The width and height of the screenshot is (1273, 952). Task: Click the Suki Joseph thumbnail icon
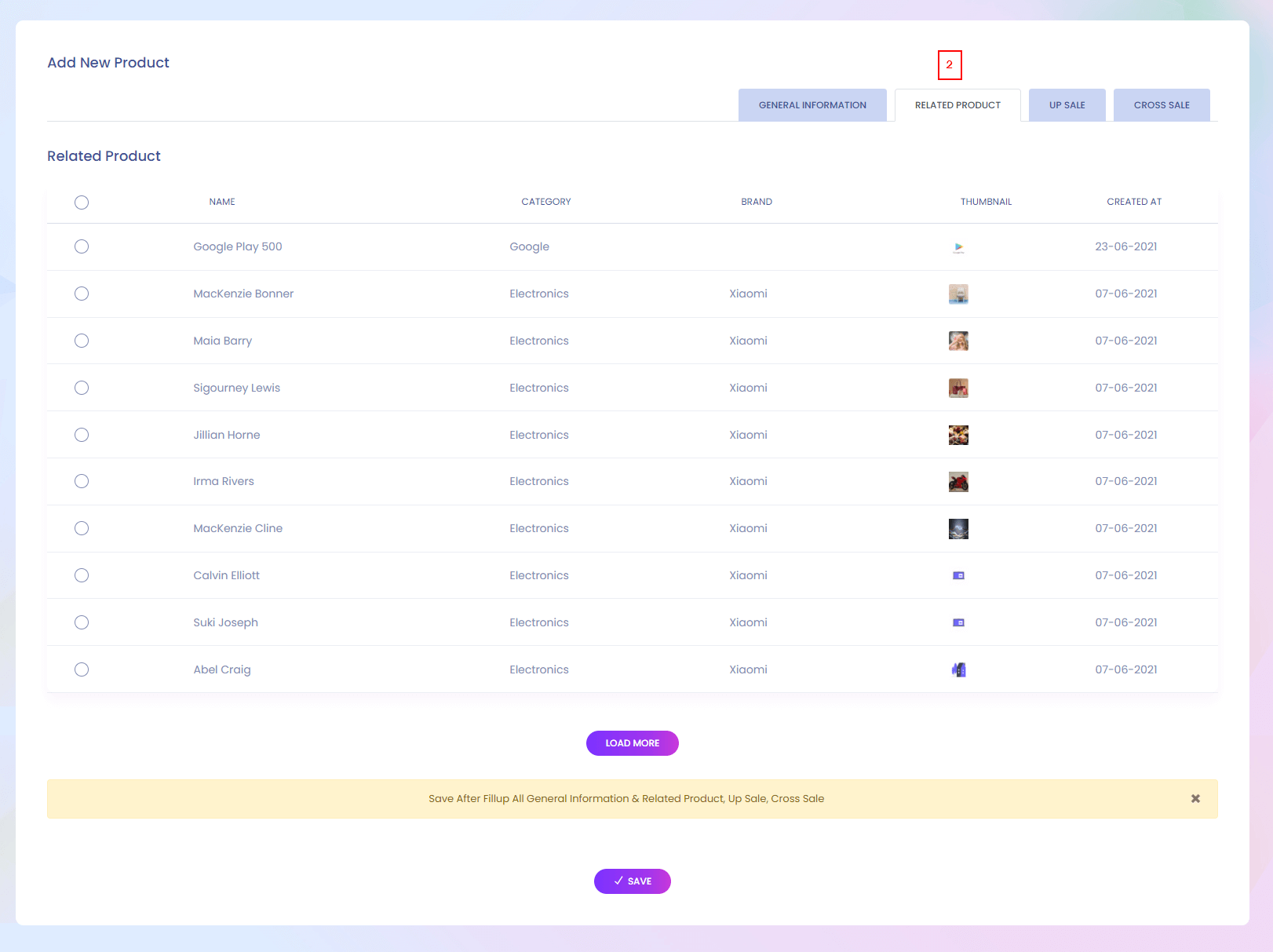coord(958,623)
